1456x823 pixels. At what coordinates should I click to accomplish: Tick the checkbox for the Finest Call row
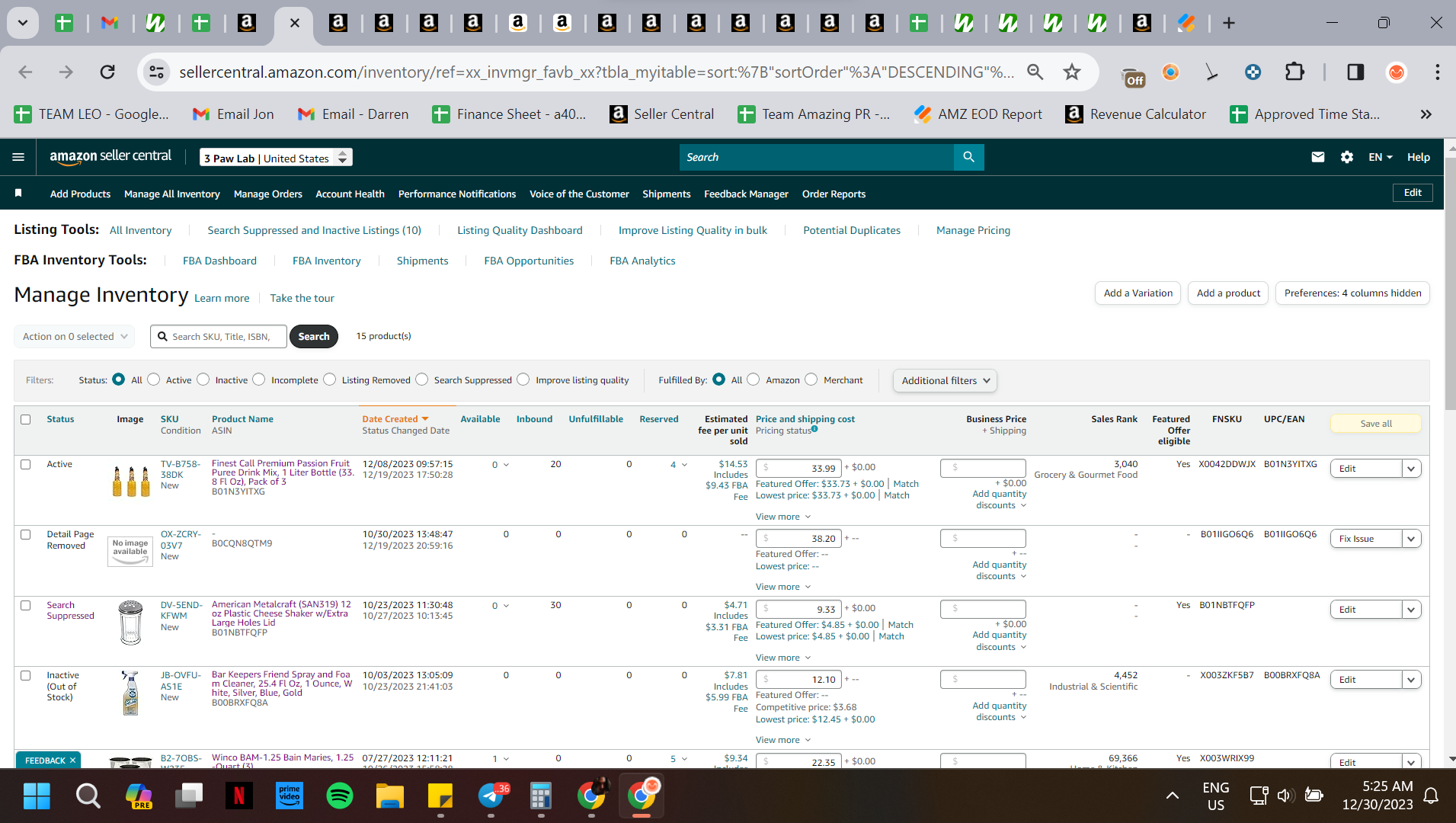pos(26,464)
